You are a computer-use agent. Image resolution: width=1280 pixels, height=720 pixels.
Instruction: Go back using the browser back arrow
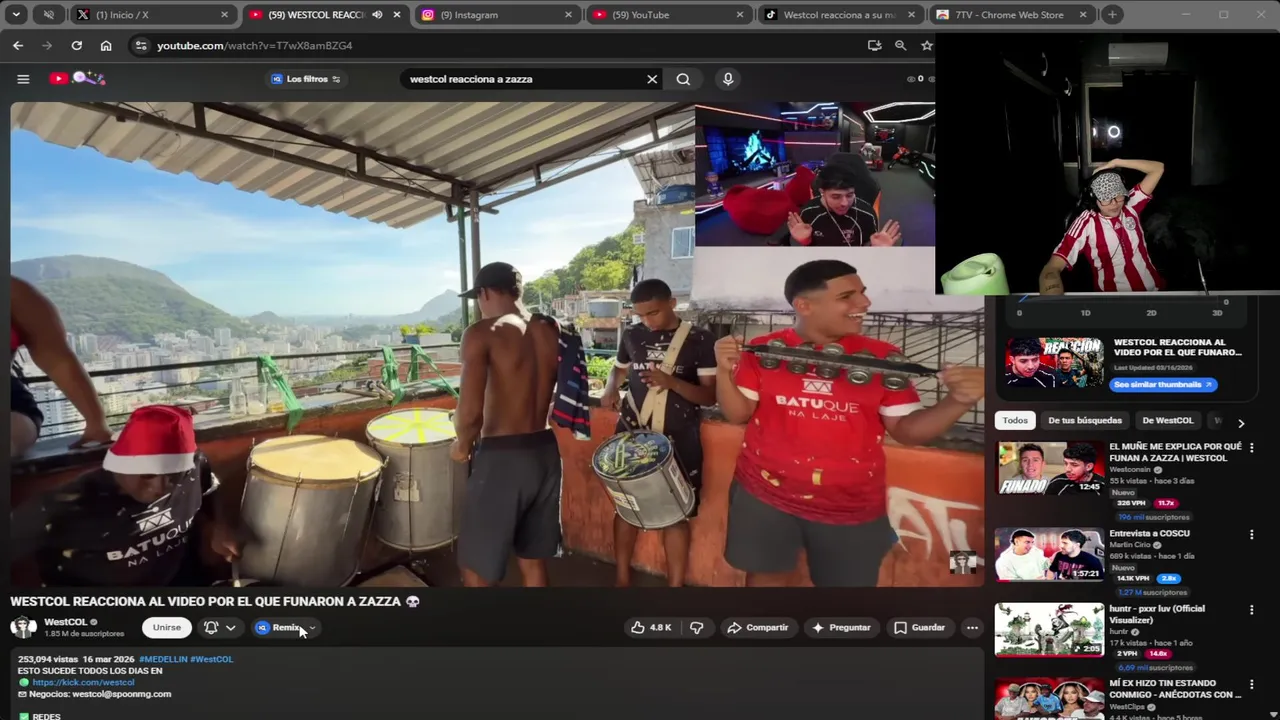(x=18, y=45)
